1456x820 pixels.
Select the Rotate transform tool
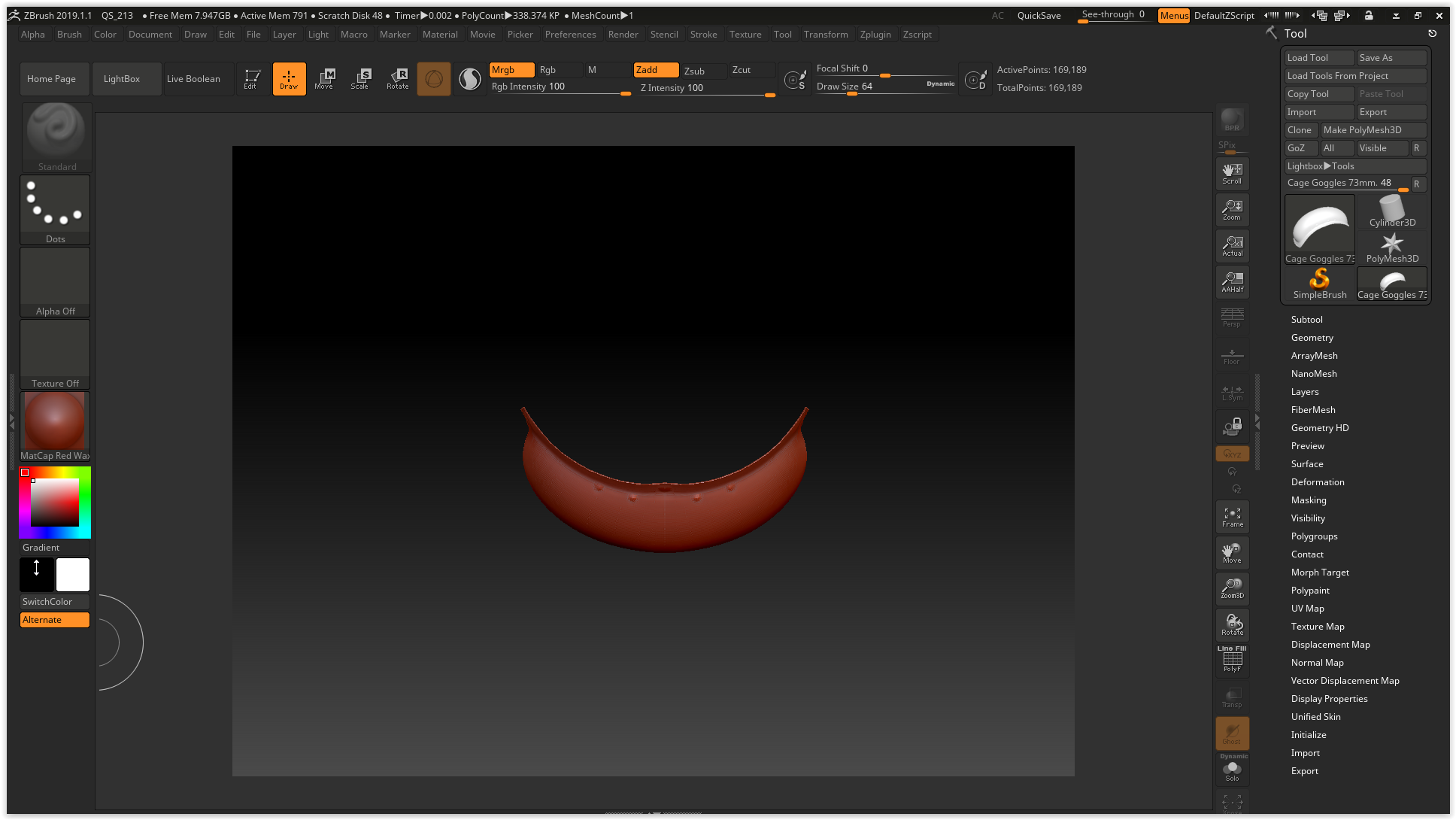397,78
